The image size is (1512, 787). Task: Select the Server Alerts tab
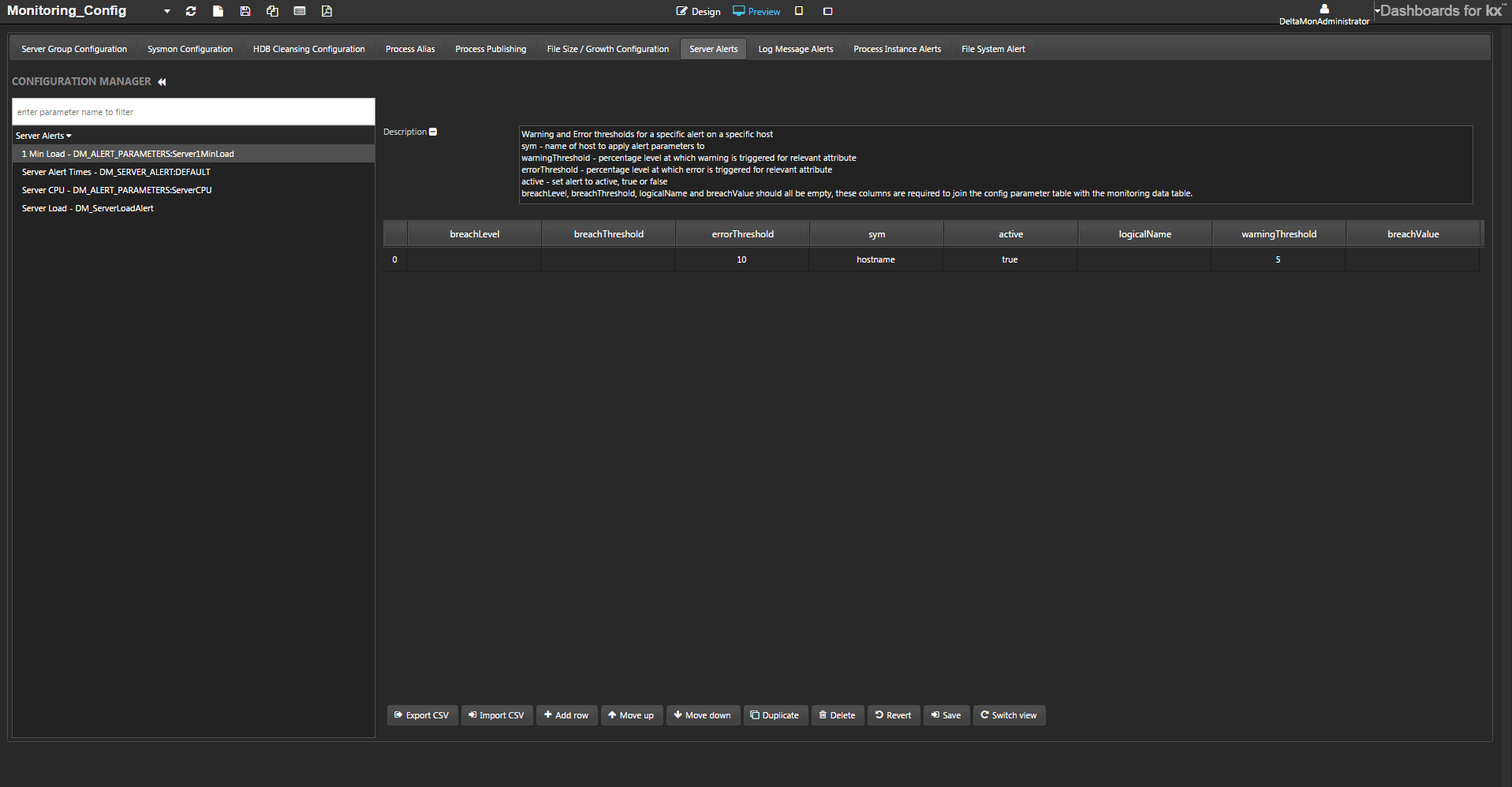(714, 49)
